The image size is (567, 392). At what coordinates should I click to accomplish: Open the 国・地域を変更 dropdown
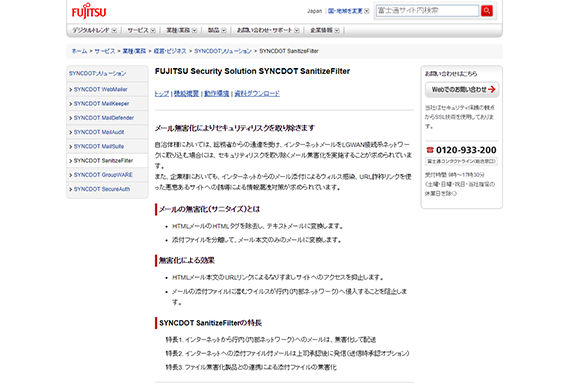tap(348, 11)
